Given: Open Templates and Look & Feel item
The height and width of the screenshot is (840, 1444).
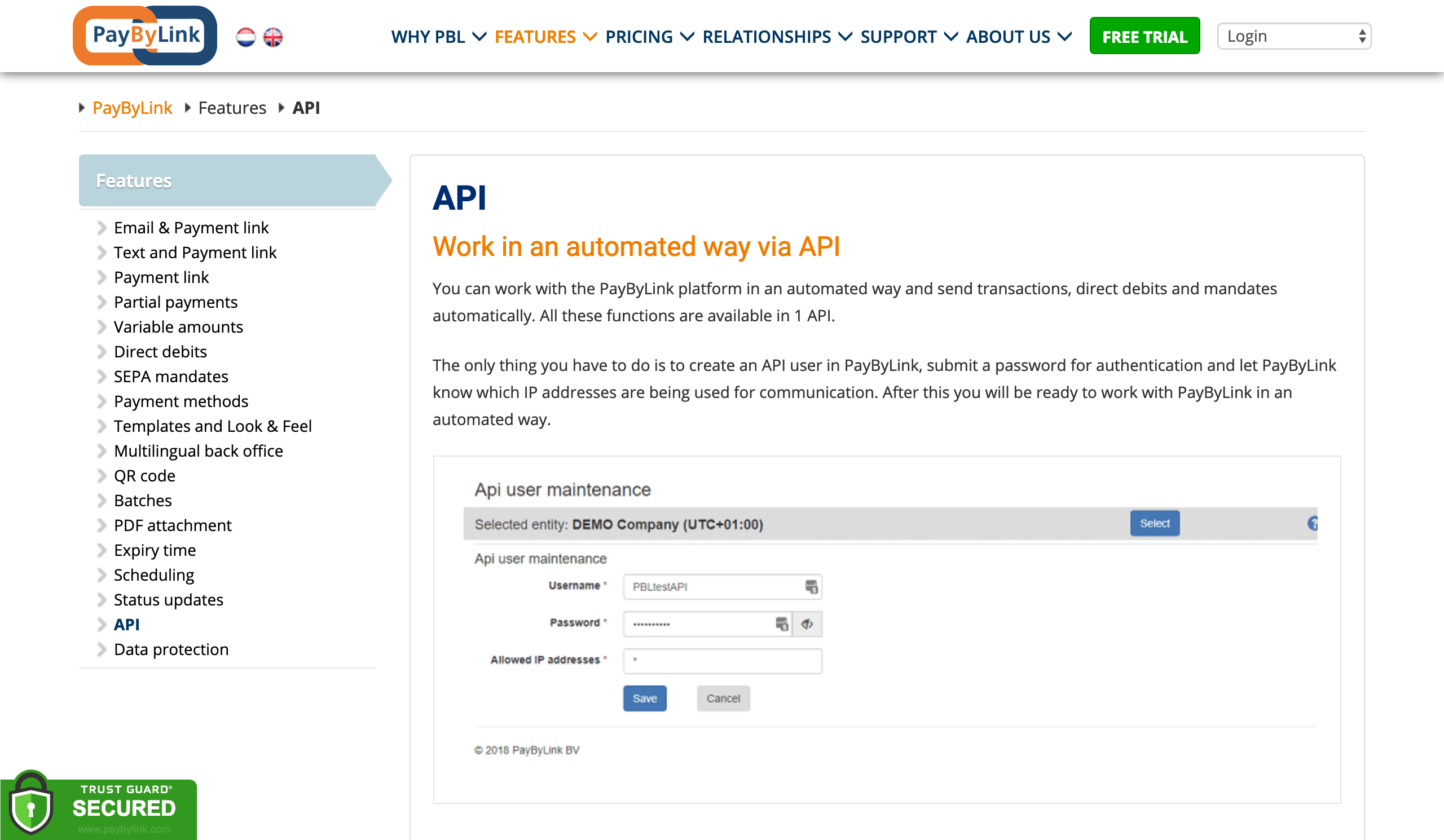Looking at the screenshot, I should [x=213, y=426].
